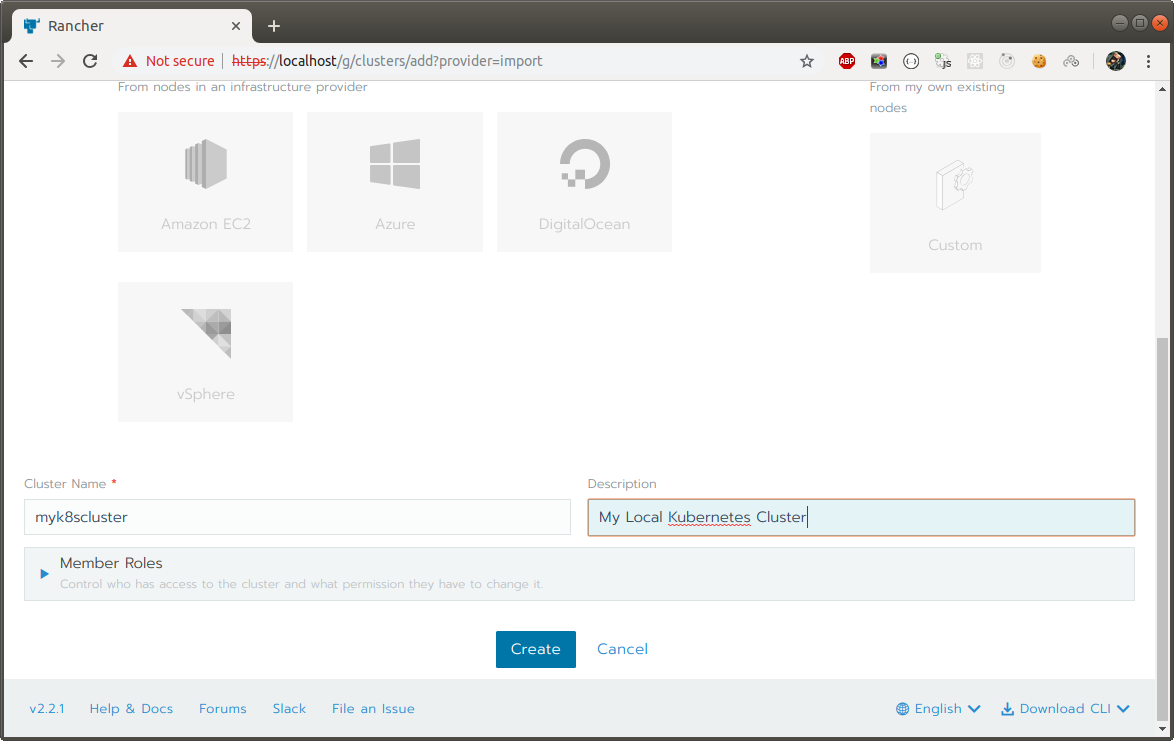1174x741 pixels.
Task: Open the Slack link
Action: [x=289, y=709]
